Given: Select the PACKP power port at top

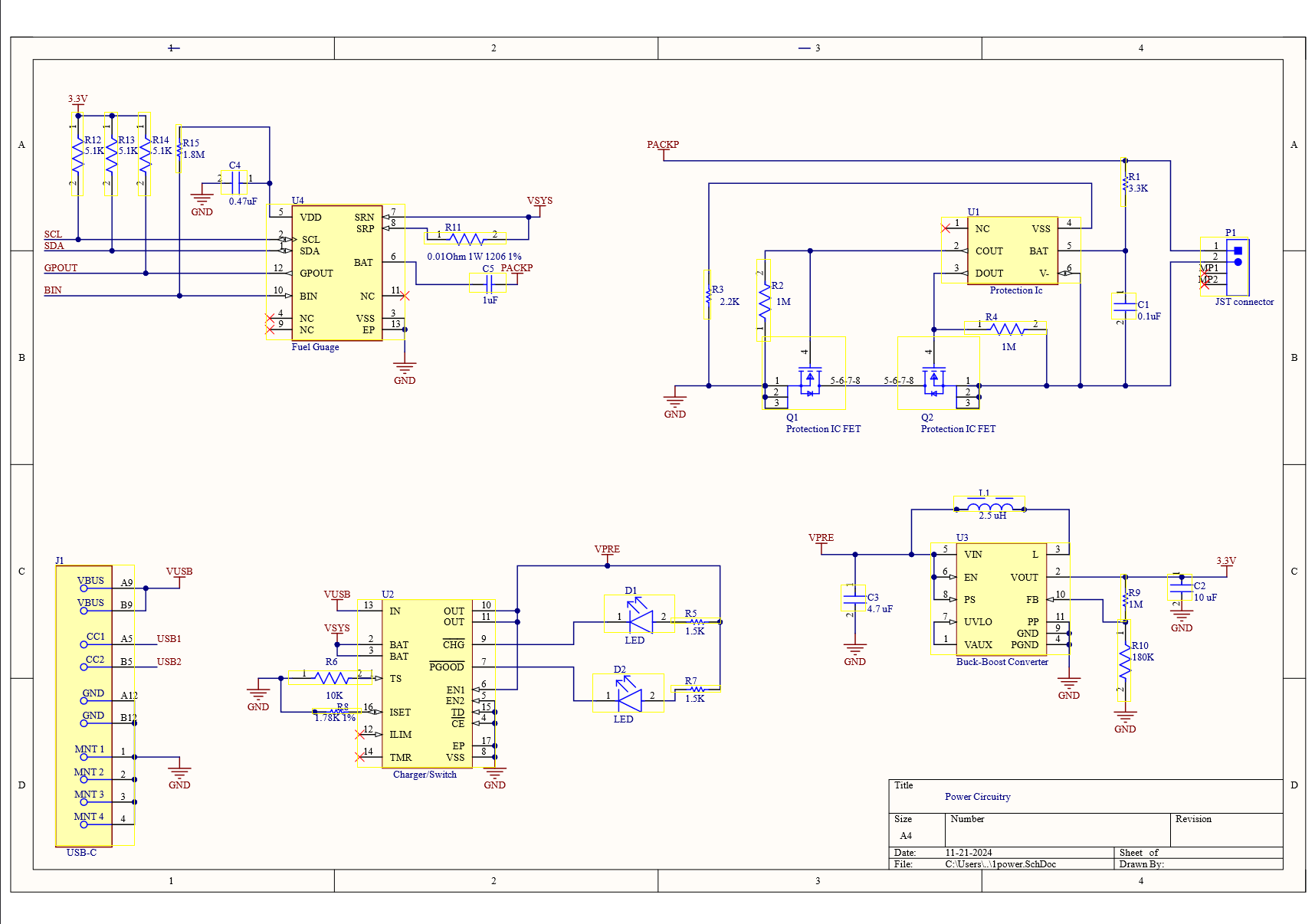Looking at the screenshot, I should click(662, 145).
